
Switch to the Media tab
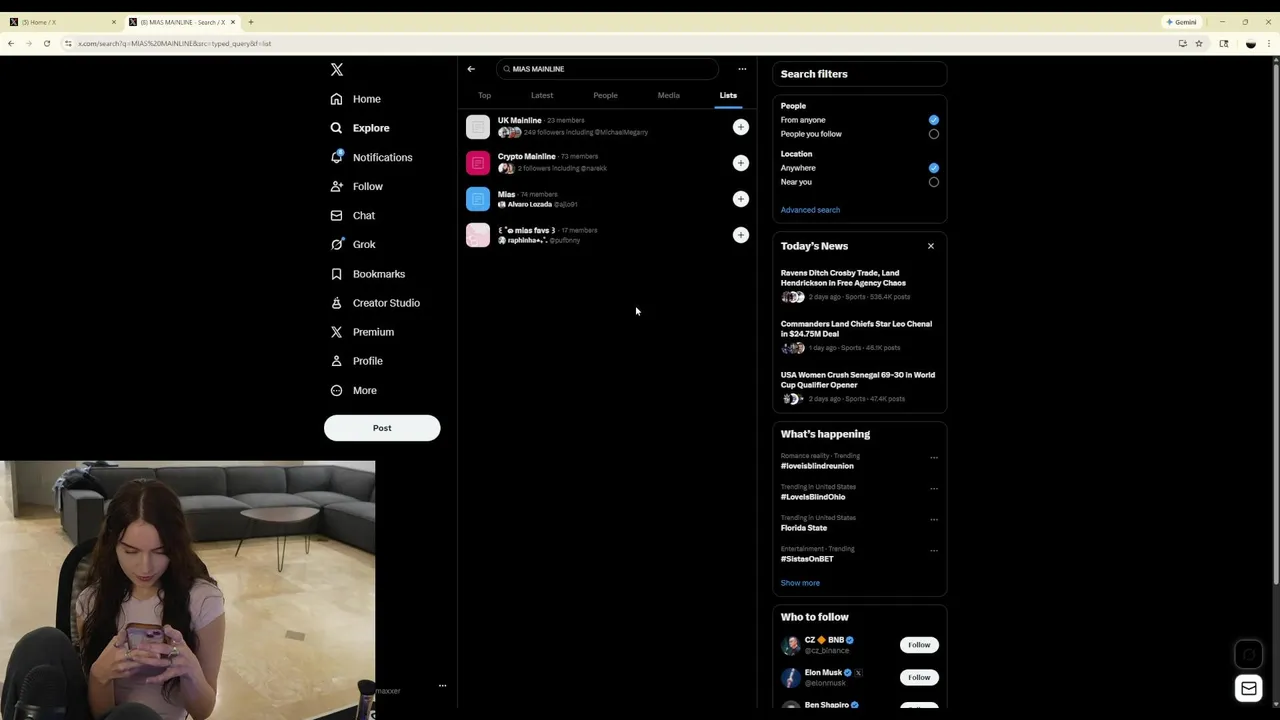click(669, 95)
